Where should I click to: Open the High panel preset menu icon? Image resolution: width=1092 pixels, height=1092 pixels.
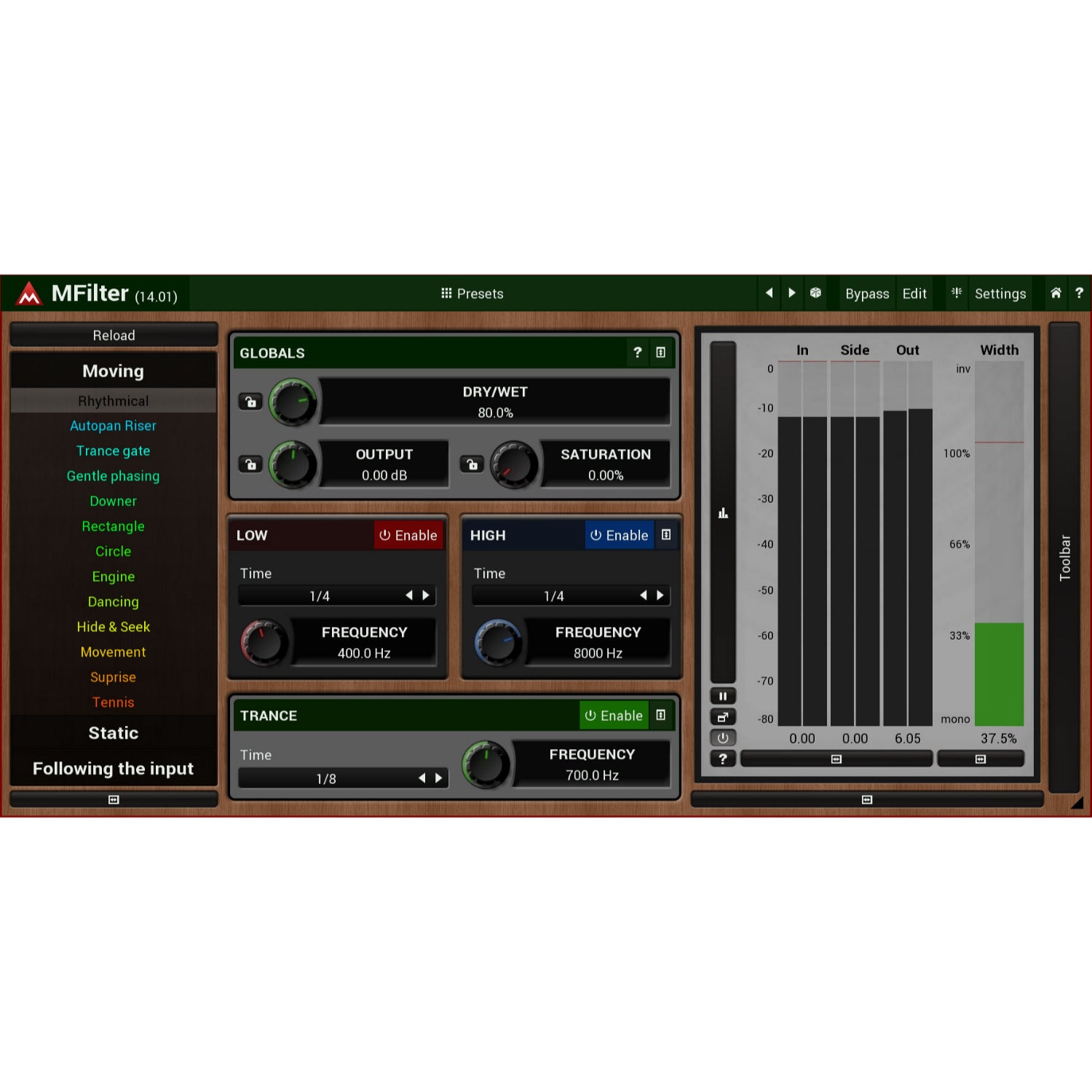[666, 535]
